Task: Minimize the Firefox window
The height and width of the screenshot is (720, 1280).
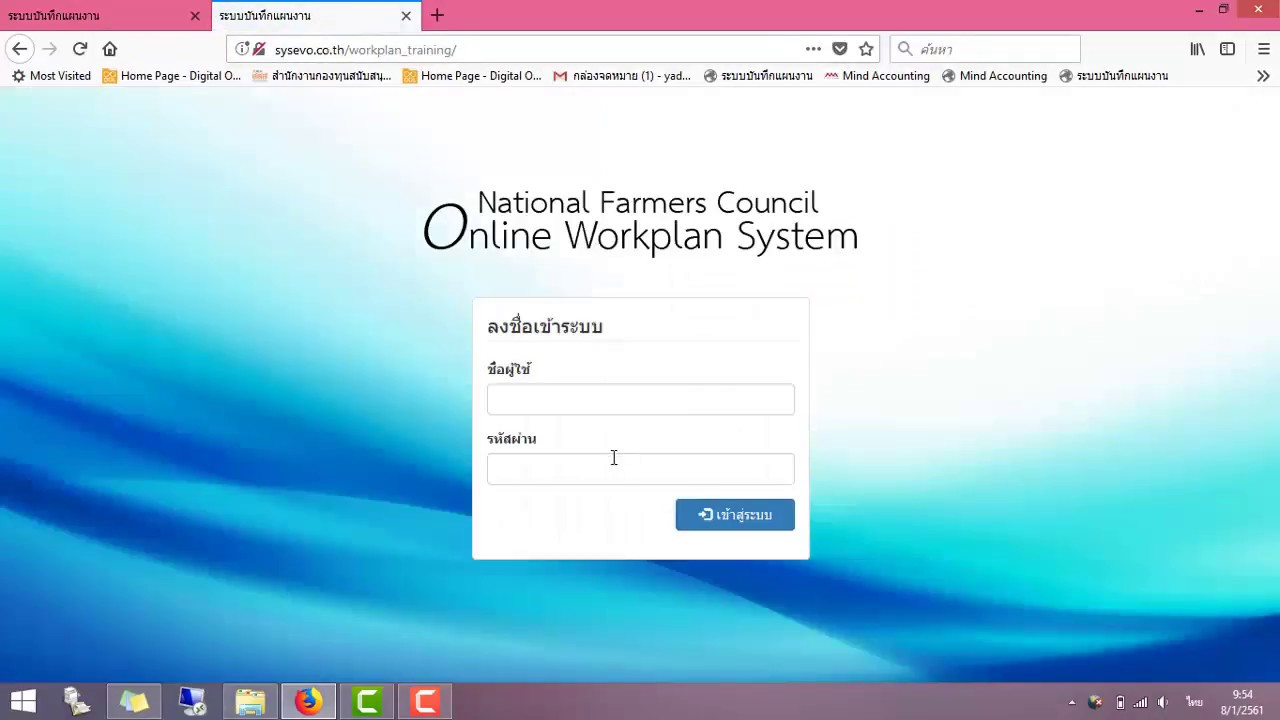Action: (x=1199, y=10)
